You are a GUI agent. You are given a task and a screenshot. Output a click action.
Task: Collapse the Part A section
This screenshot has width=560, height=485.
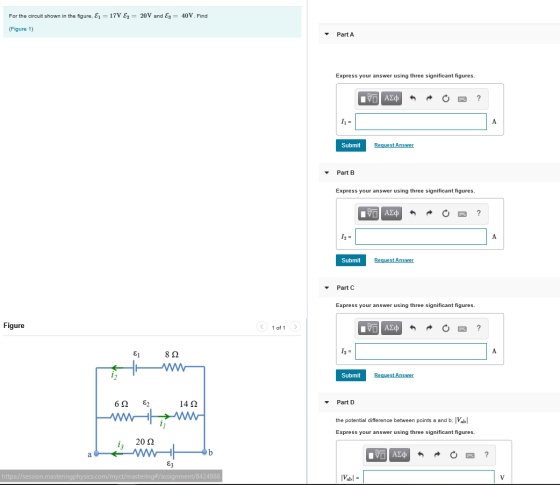[326, 34]
